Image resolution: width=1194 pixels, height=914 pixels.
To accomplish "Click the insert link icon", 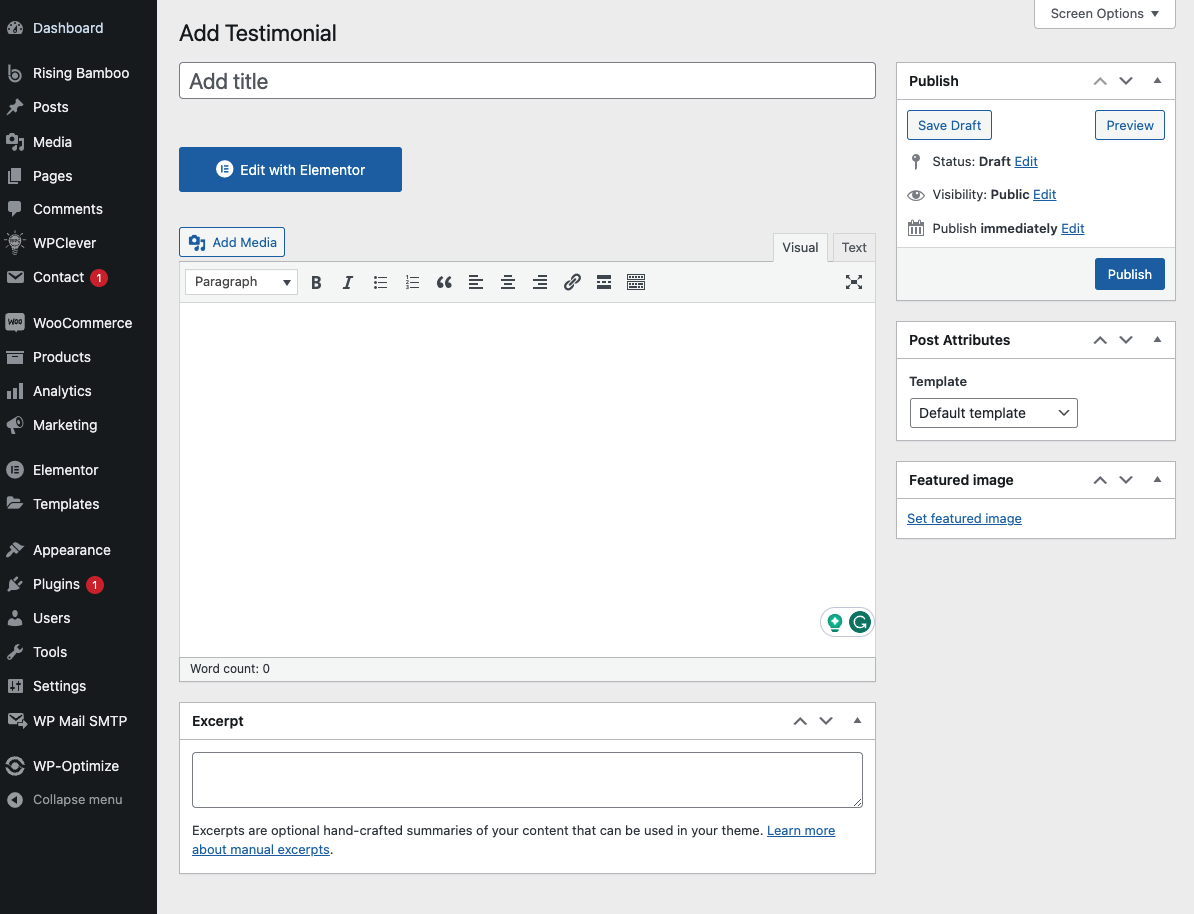I will (572, 282).
